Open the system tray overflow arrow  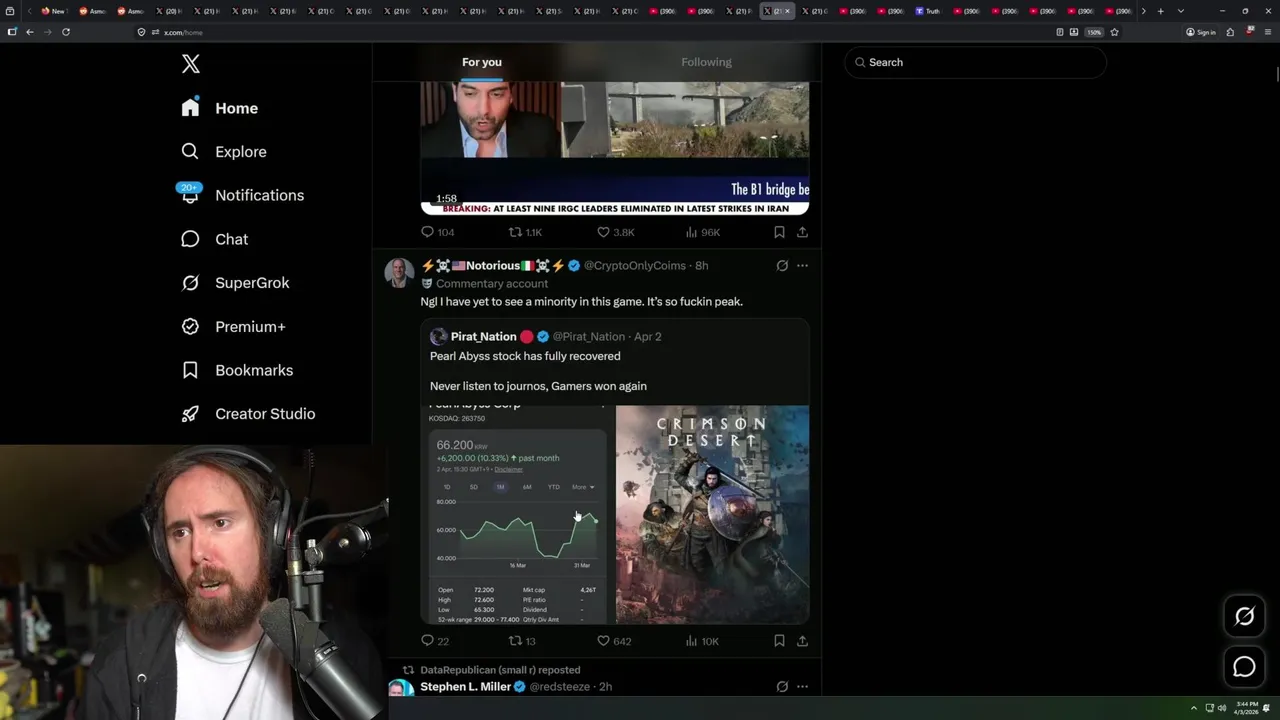click(1193, 708)
